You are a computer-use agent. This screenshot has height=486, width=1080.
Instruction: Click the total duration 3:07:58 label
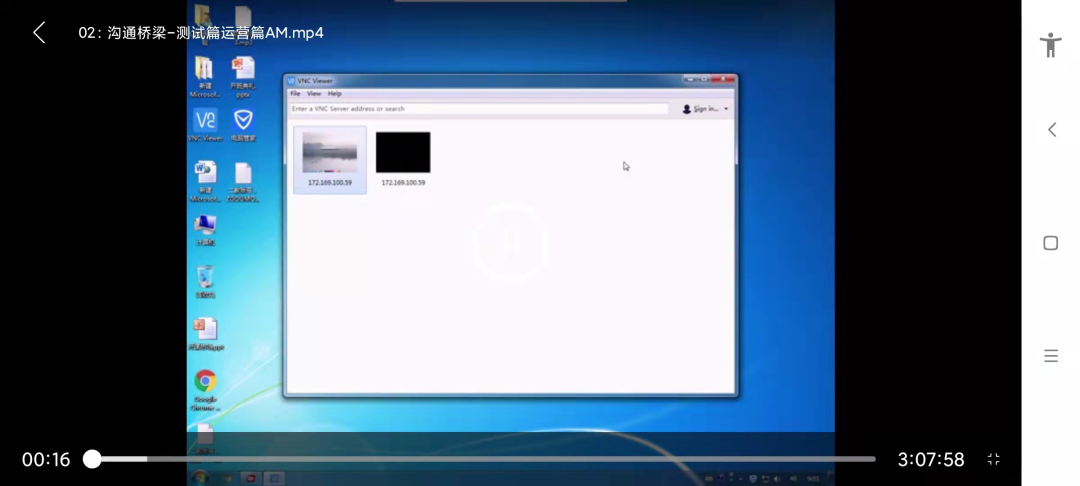(x=931, y=459)
